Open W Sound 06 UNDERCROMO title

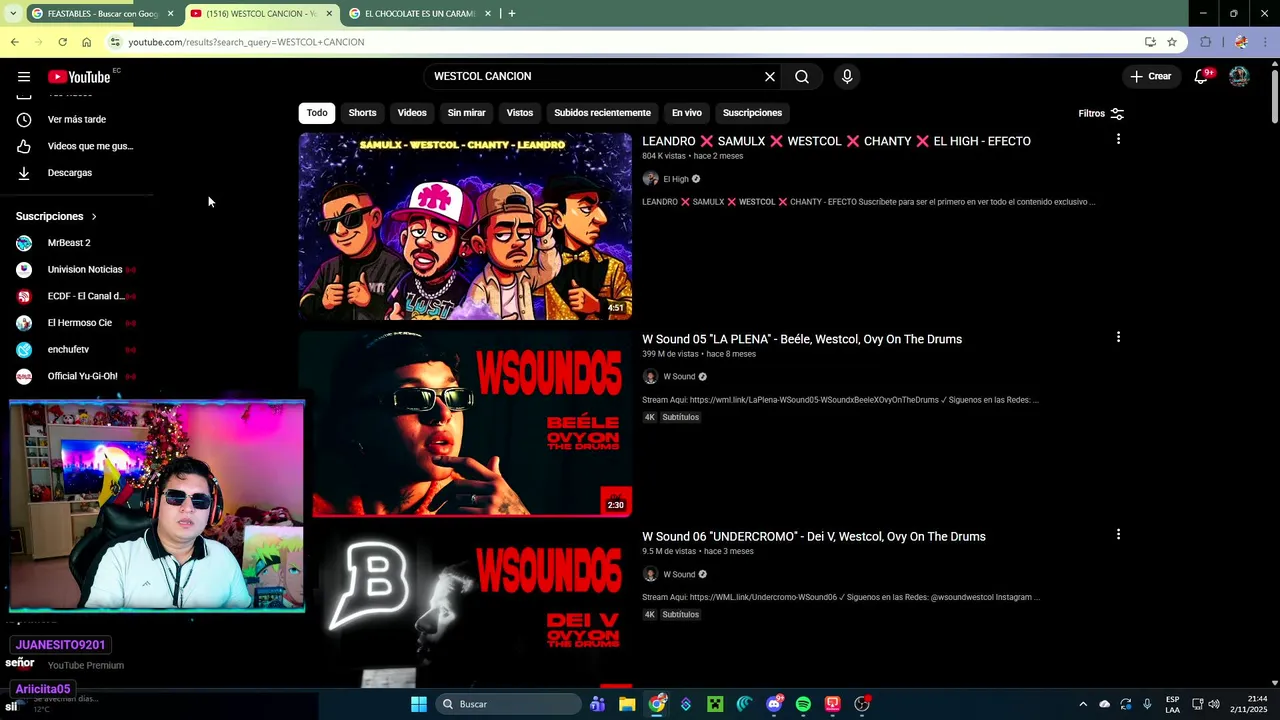point(814,537)
